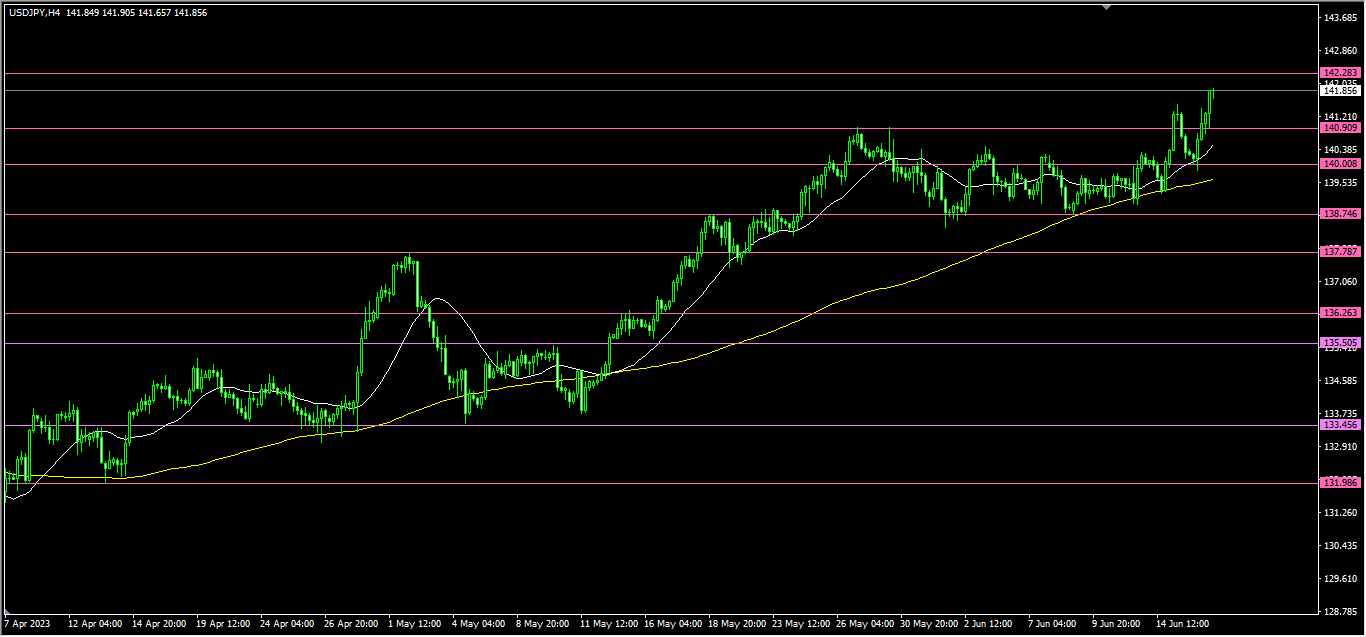Viewport: 1366px width, 637px height.
Task: Select the 133.456 support line
Action: (700, 425)
